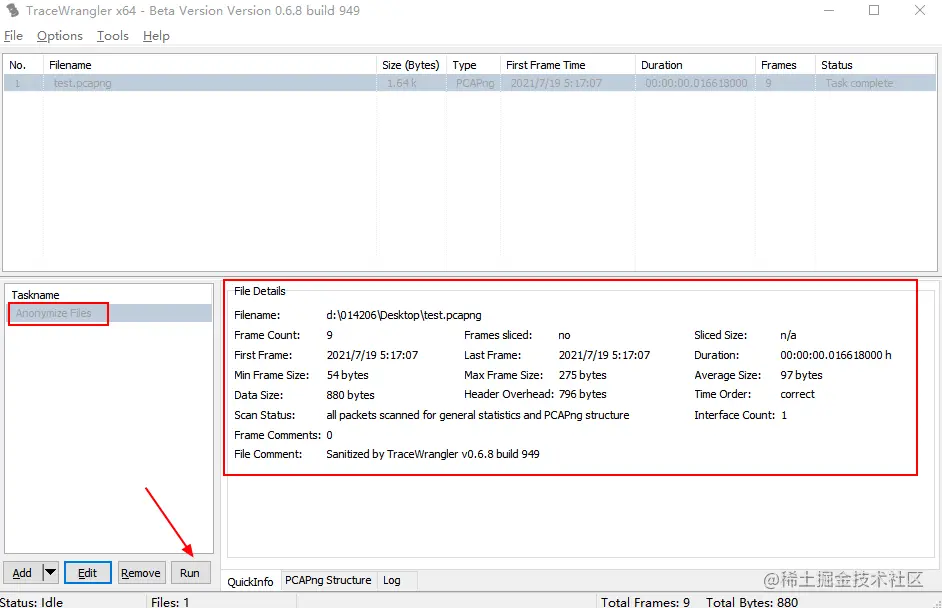
Task: Click the Remove task button
Action: tap(141, 573)
